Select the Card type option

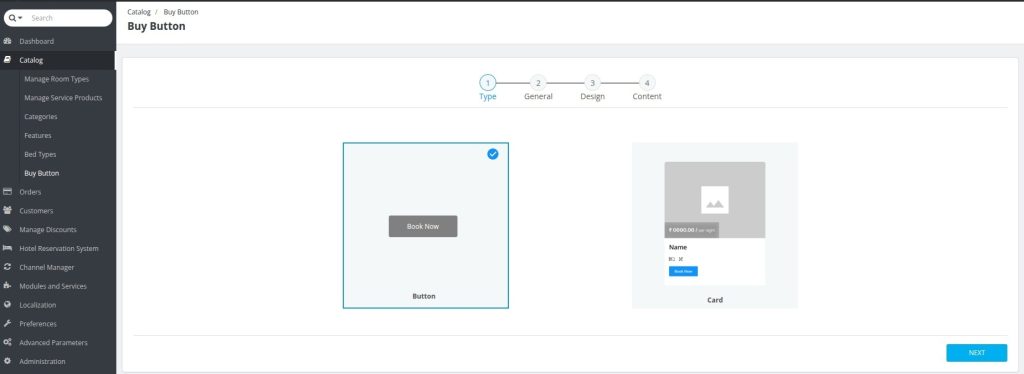(x=715, y=225)
